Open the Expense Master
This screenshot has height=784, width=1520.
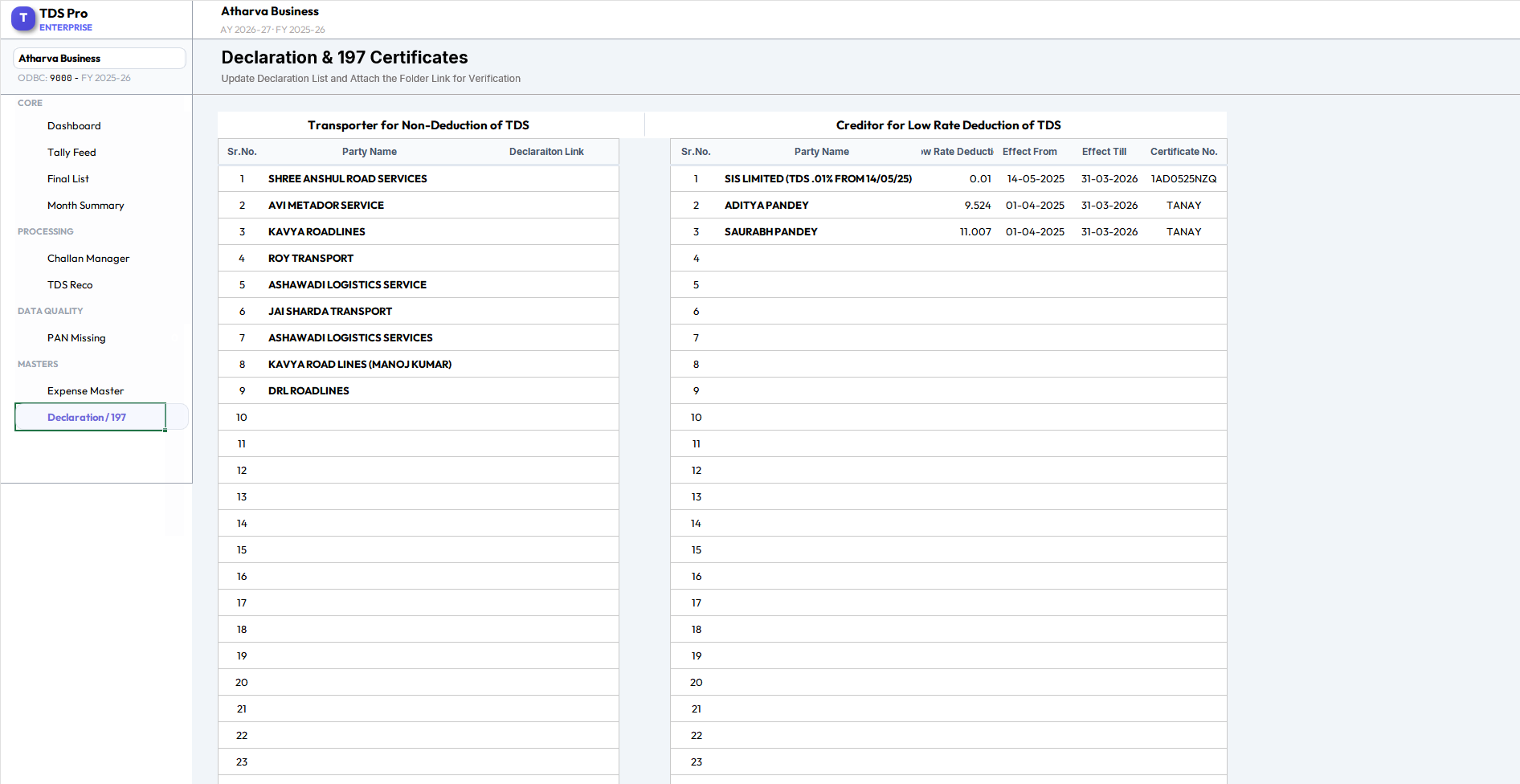pos(85,390)
